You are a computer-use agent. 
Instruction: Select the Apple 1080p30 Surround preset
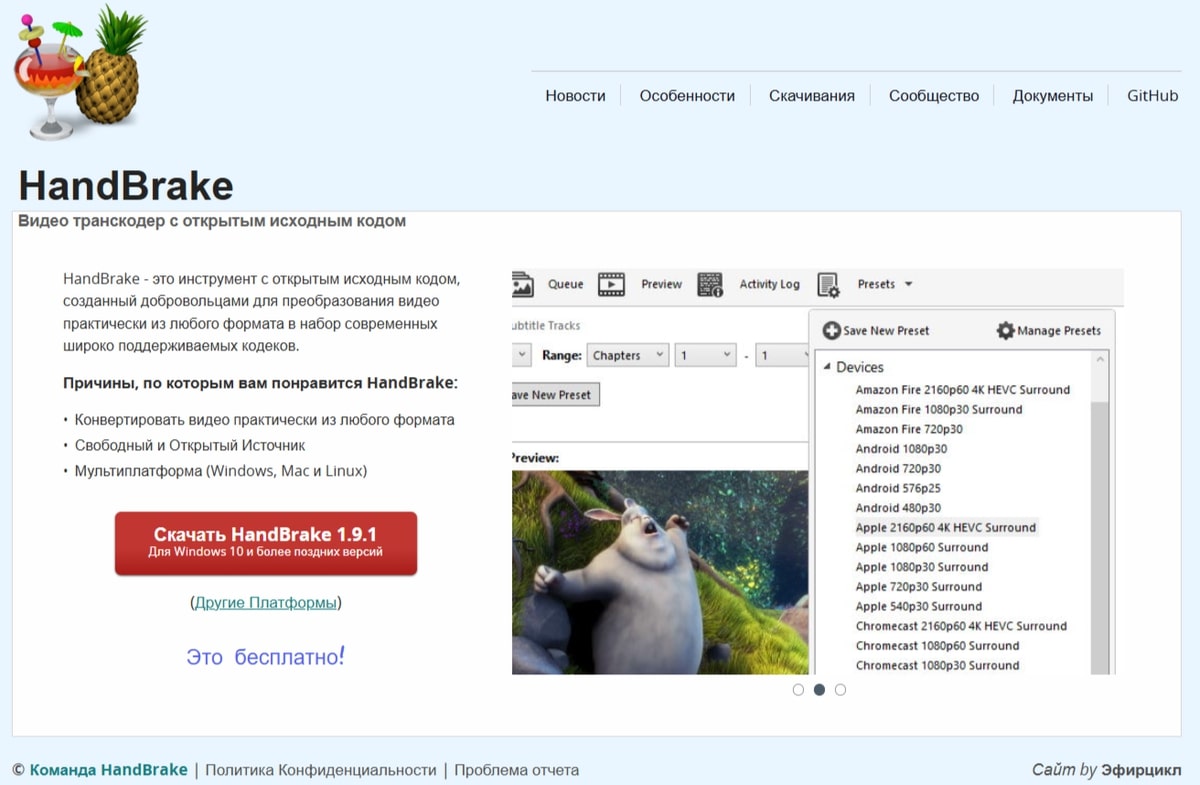pyautogui.click(x=922, y=567)
